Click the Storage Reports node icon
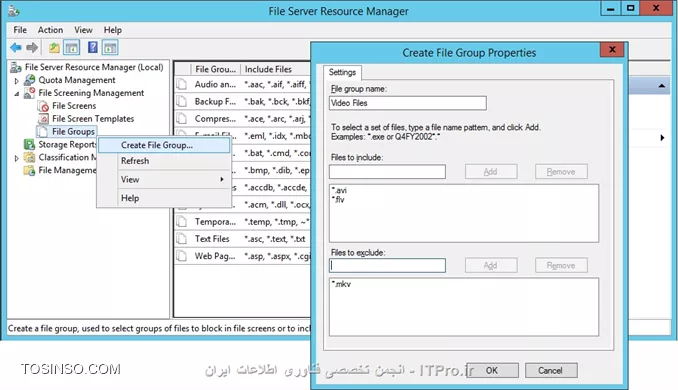 29,144
